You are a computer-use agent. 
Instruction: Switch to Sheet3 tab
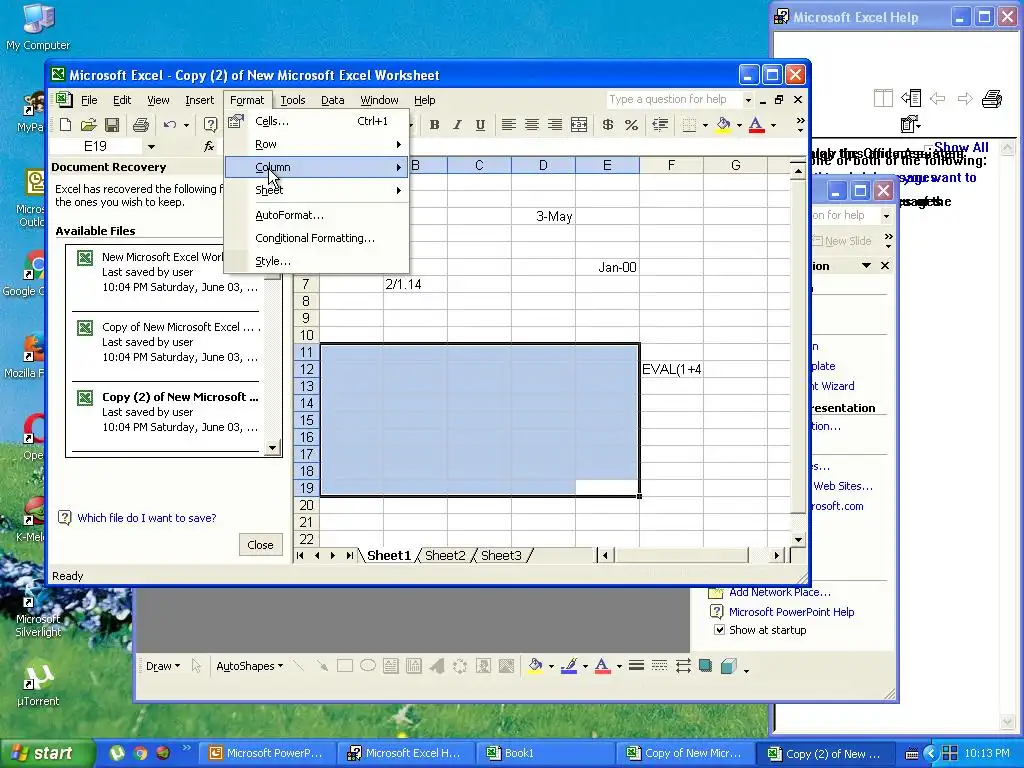point(501,556)
